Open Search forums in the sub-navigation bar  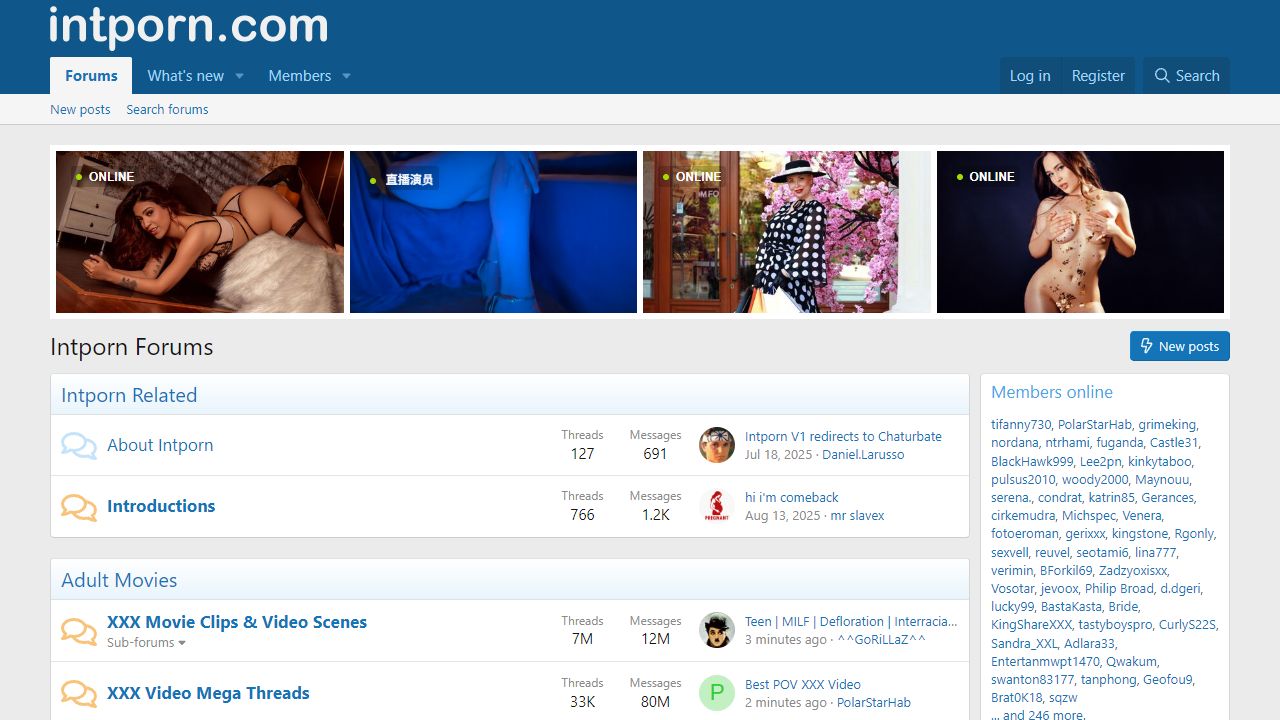(167, 110)
